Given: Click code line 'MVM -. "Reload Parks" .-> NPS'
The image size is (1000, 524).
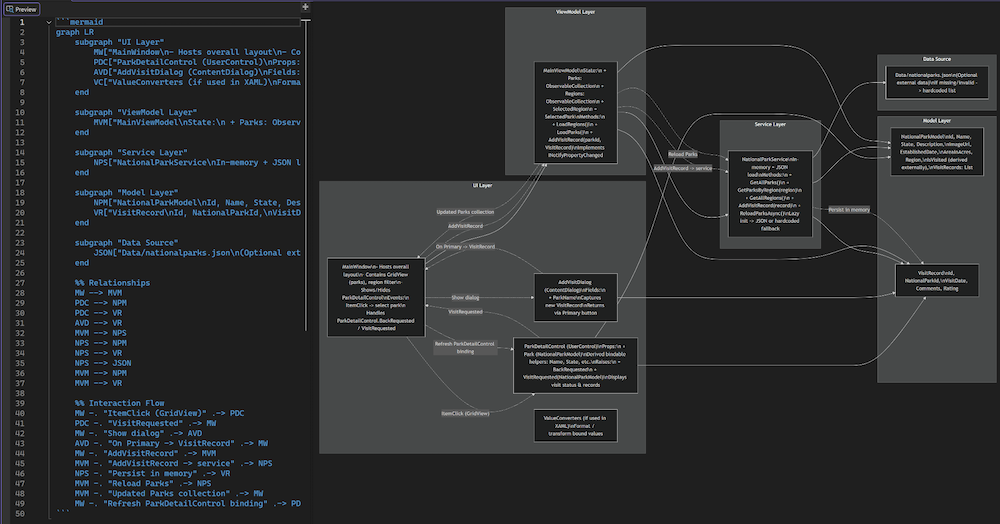Looking at the screenshot, I should point(143,484).
